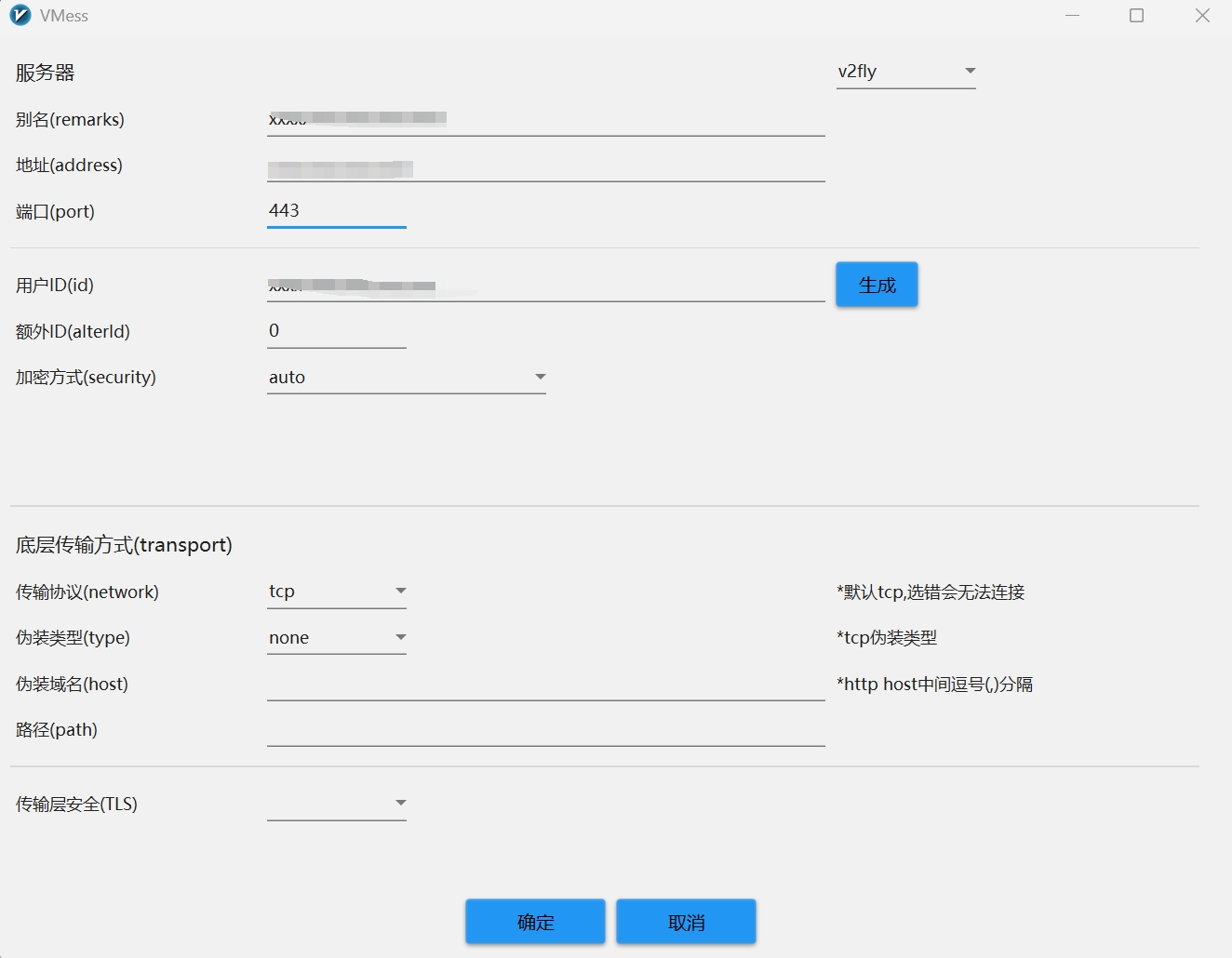Image resolution: width=1232 pixels, height=958 pixels.
Task: Expand the security encryption dropdown
Action: [x=406, y=378]
